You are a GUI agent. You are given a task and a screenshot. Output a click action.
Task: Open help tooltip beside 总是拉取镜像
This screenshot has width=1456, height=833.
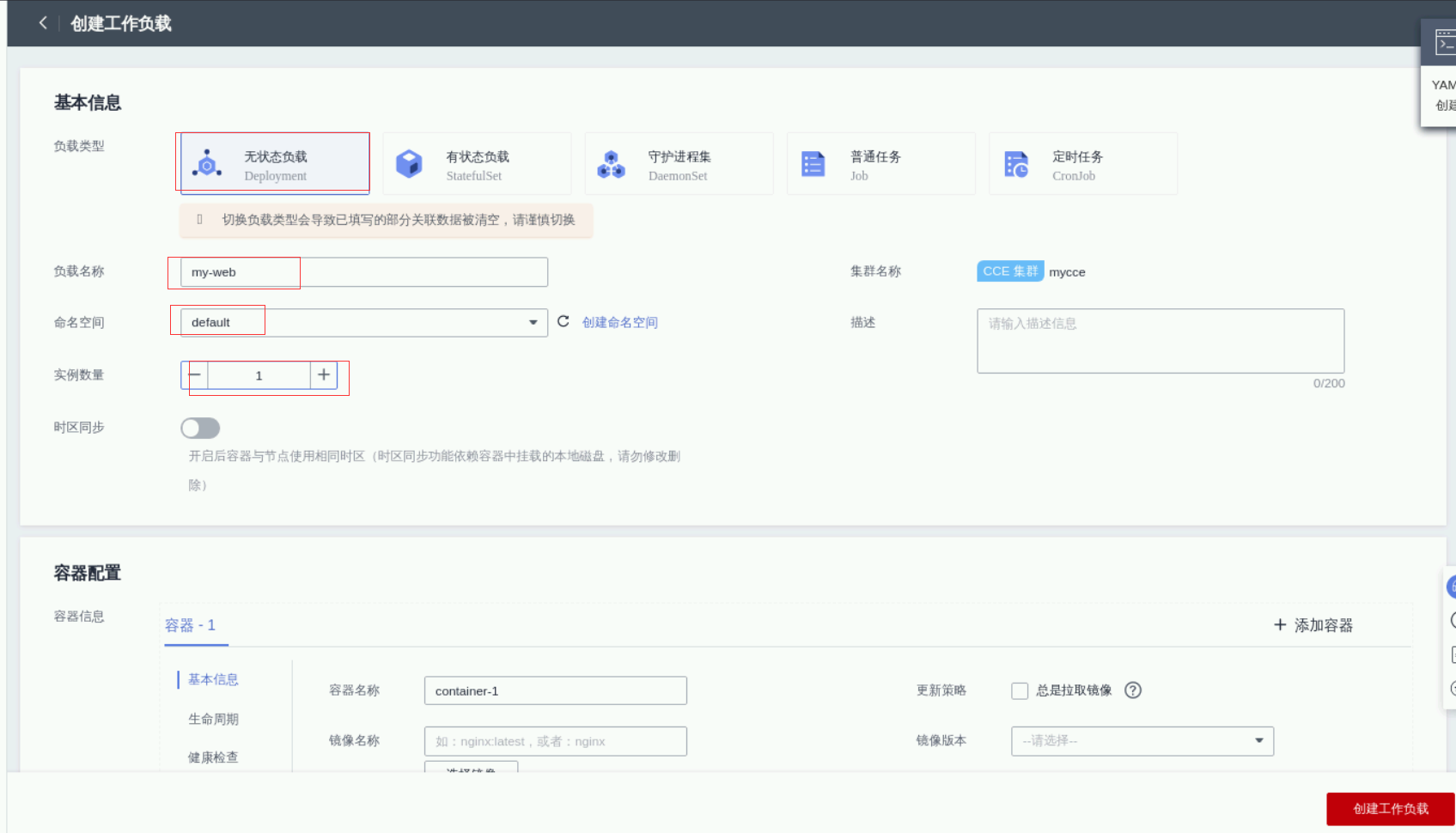pyautogui.click(x=1133, y=690)
